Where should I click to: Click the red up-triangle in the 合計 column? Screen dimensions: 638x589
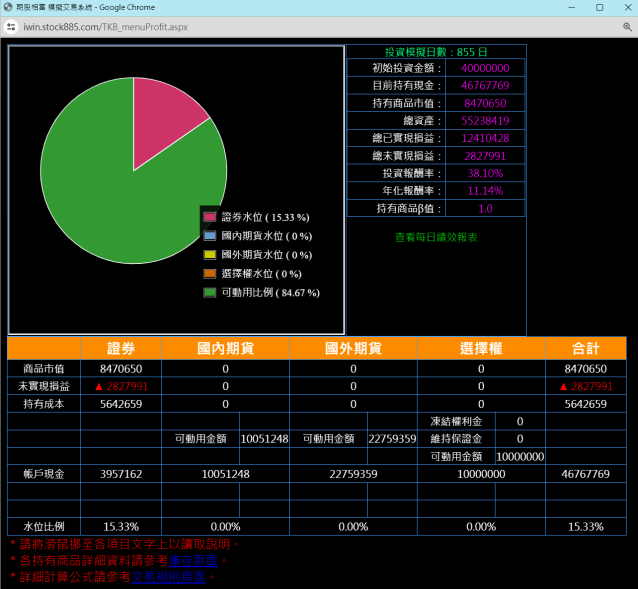[x=563, y=386]
